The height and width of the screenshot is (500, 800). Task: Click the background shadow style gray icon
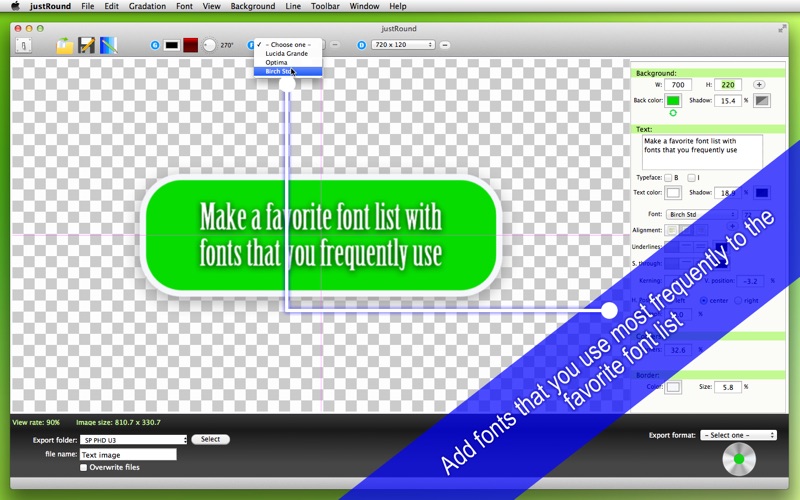pos(762,101)
